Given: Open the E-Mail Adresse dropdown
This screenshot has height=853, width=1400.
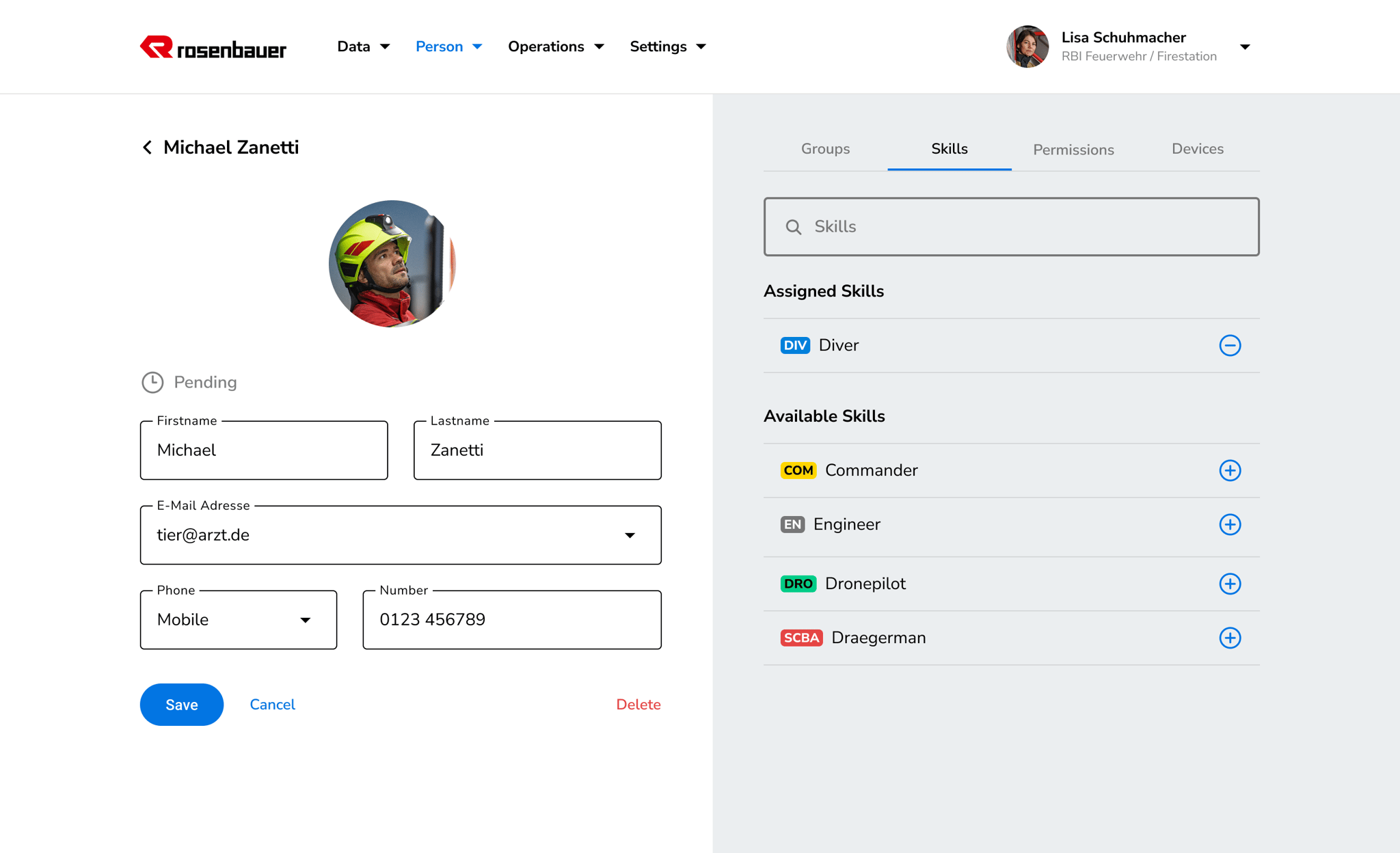Looking at the screenshot, I should tap(630, 535).
